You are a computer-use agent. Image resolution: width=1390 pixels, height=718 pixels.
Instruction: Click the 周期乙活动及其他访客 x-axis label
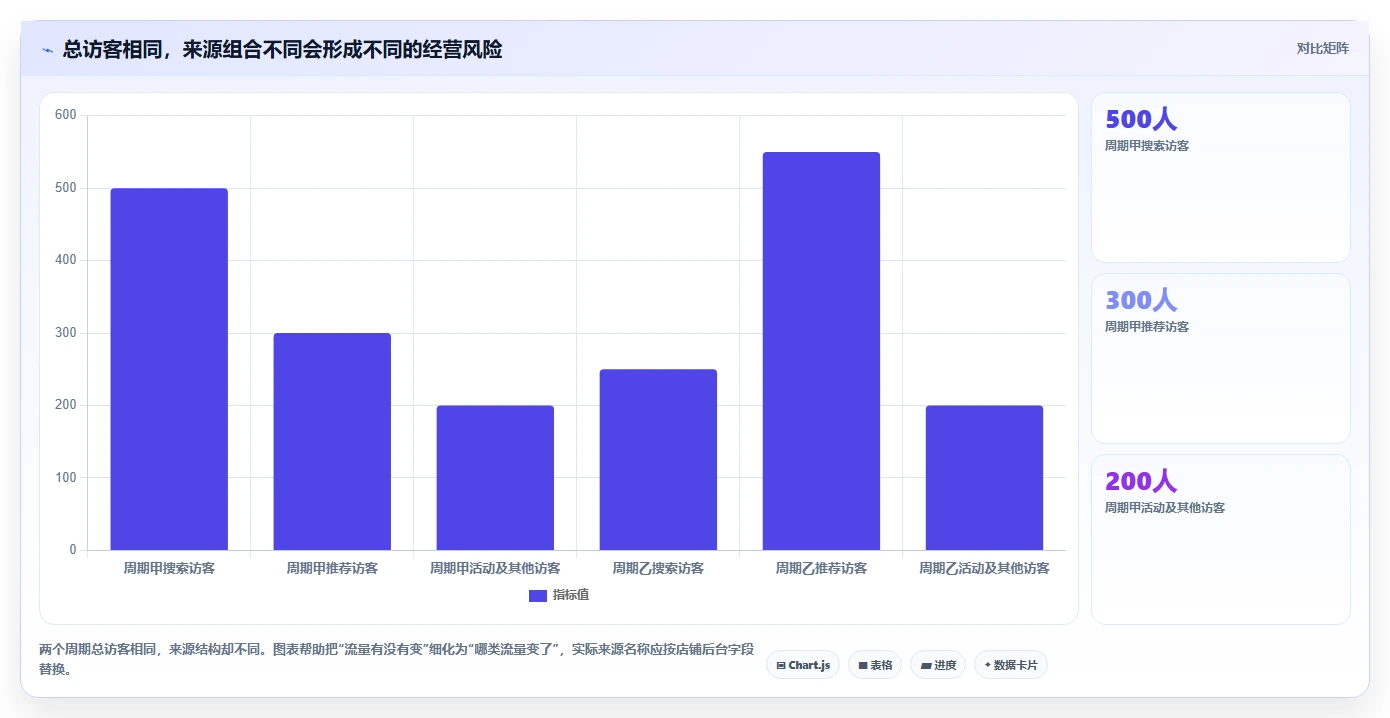coord(984,568)
